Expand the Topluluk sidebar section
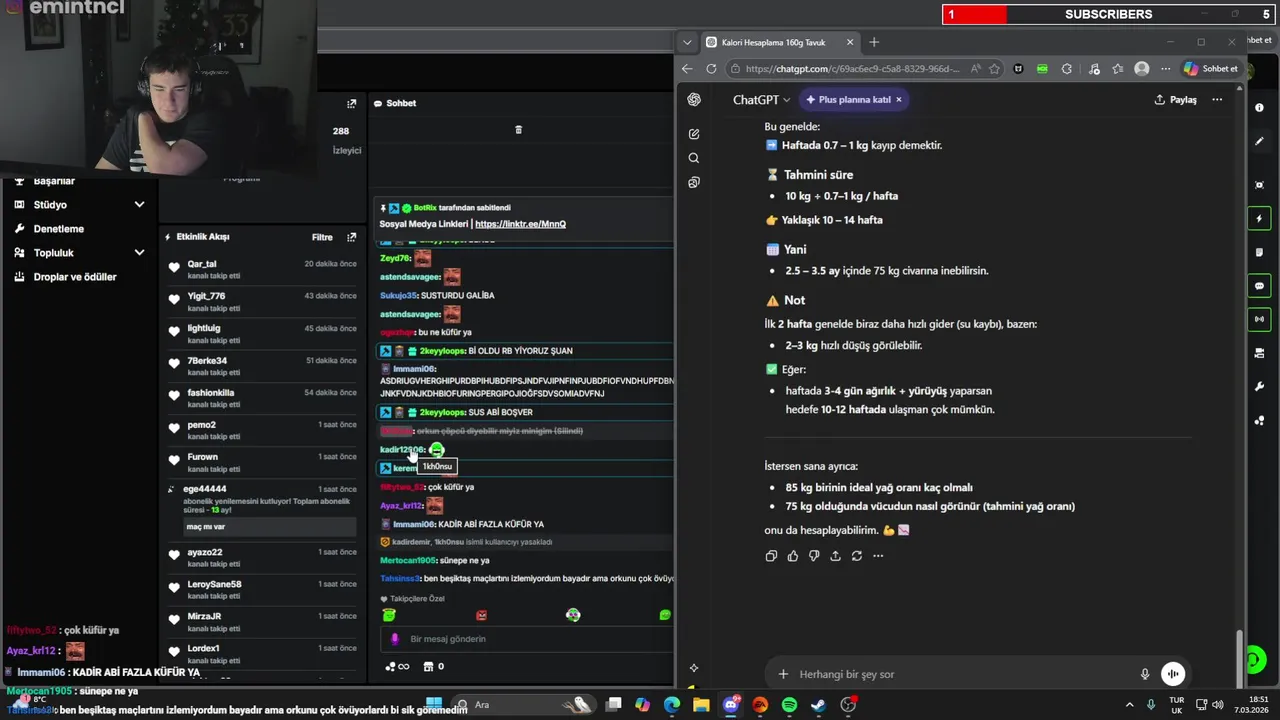The width and height of the screenshot is (1280, 720). point(139,253)
